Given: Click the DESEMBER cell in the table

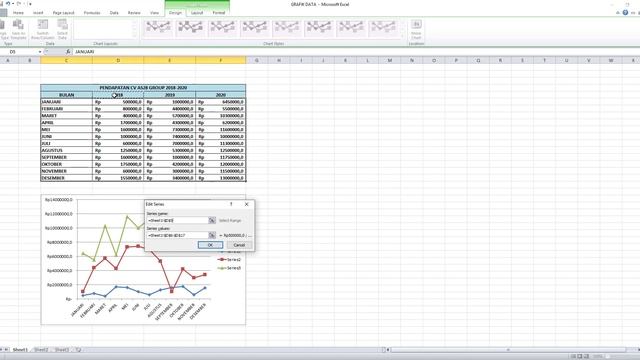Looking at the screenshot, I should point(67,178).
